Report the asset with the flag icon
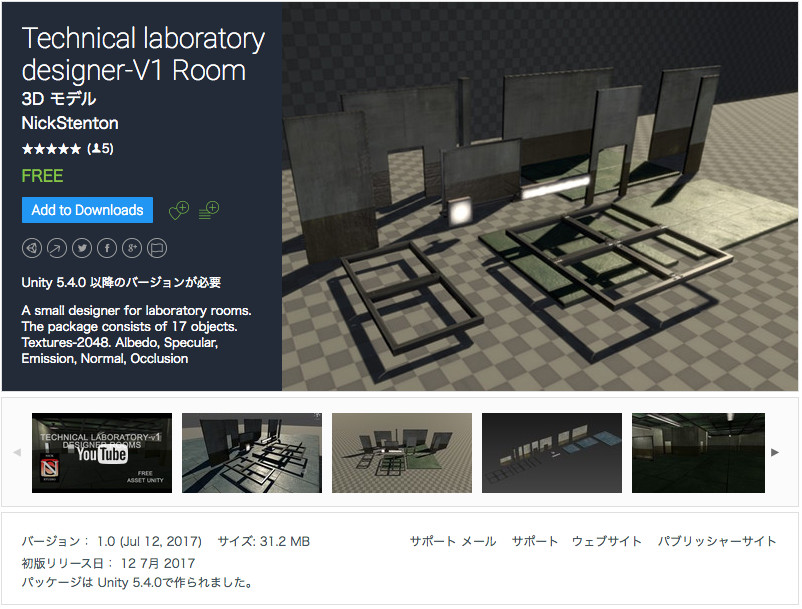 pos(157,249)
